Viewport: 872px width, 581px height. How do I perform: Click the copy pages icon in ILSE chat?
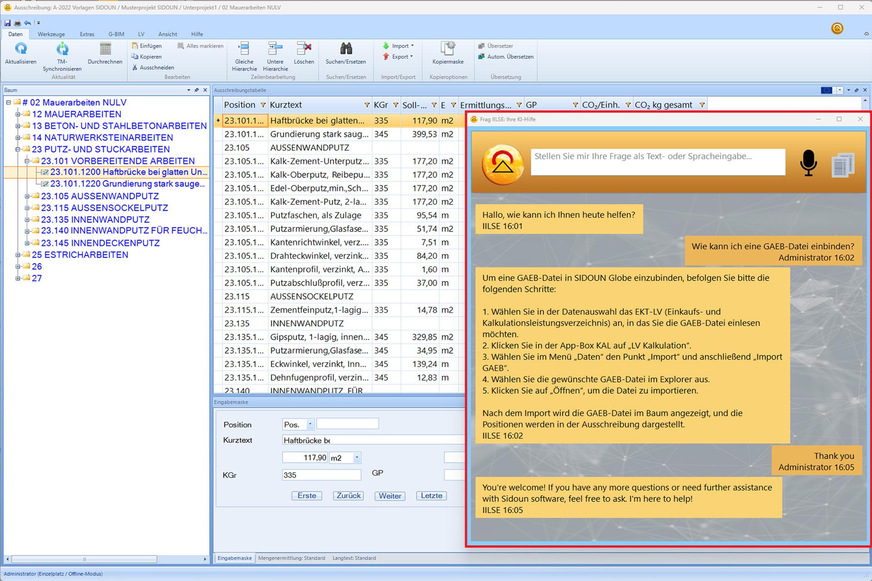[841, 164]
